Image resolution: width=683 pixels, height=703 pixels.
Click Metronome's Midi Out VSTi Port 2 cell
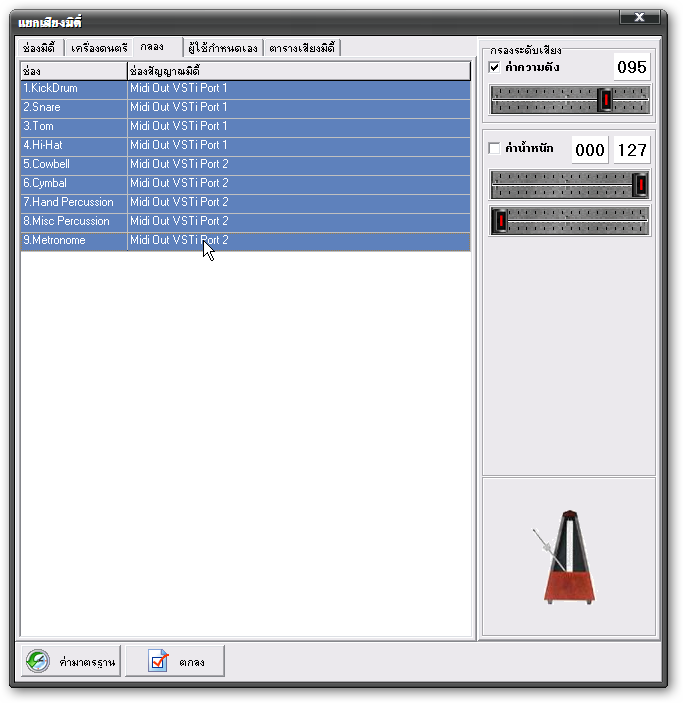click(x=299, y=240)
